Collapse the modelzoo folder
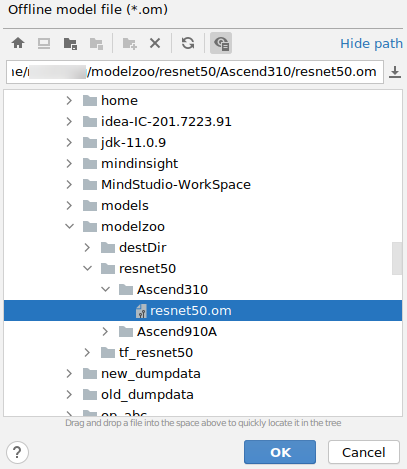407x469 pixels. point(69,226)
